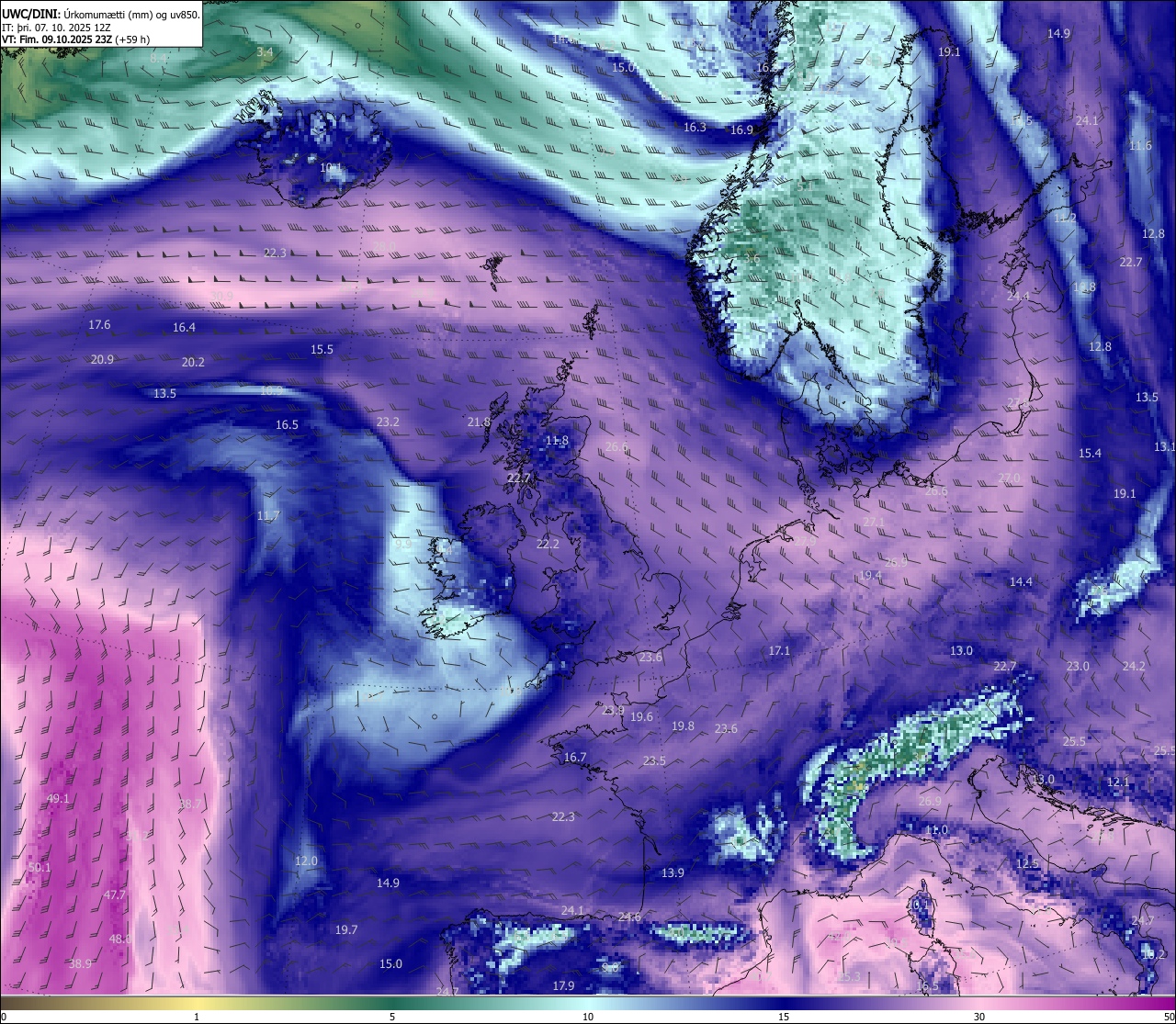Click the 23.5 value label
The width and height of the screenshot is (1176, 1024).
654,761
